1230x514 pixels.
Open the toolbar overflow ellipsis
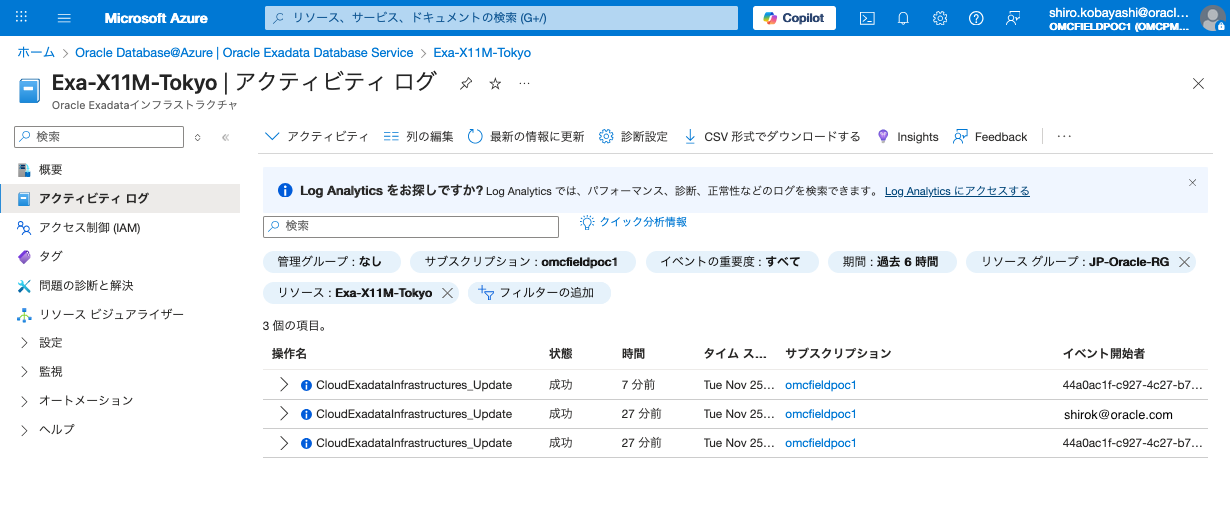point(1064,137)
